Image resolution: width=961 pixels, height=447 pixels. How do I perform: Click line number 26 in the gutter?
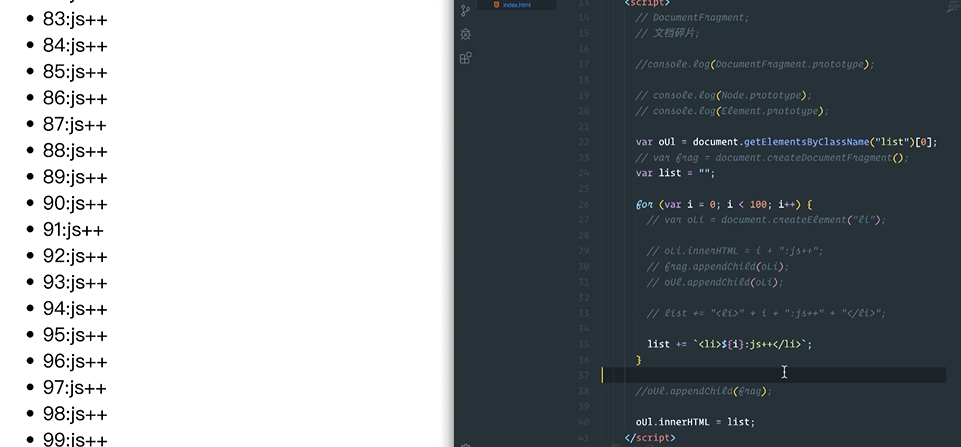coord(583,204)
